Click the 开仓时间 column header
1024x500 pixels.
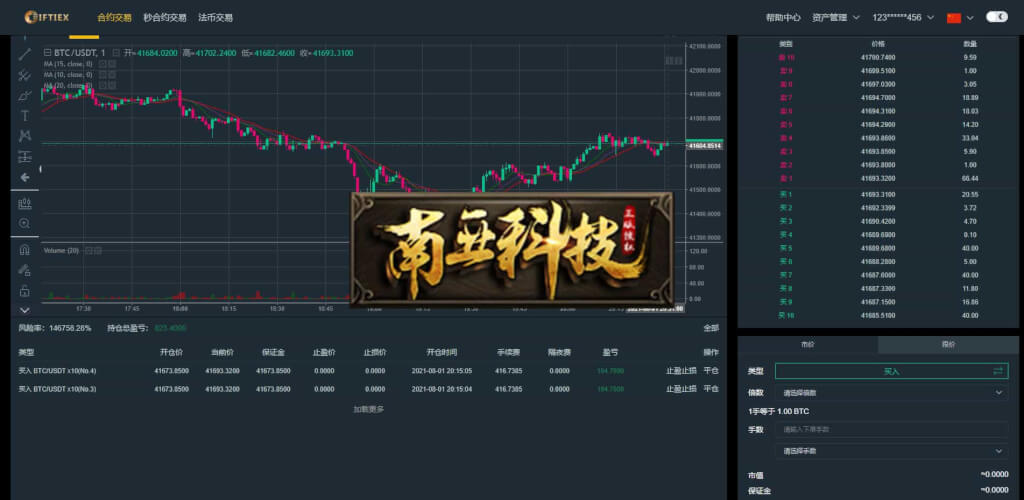pos(441,352)
